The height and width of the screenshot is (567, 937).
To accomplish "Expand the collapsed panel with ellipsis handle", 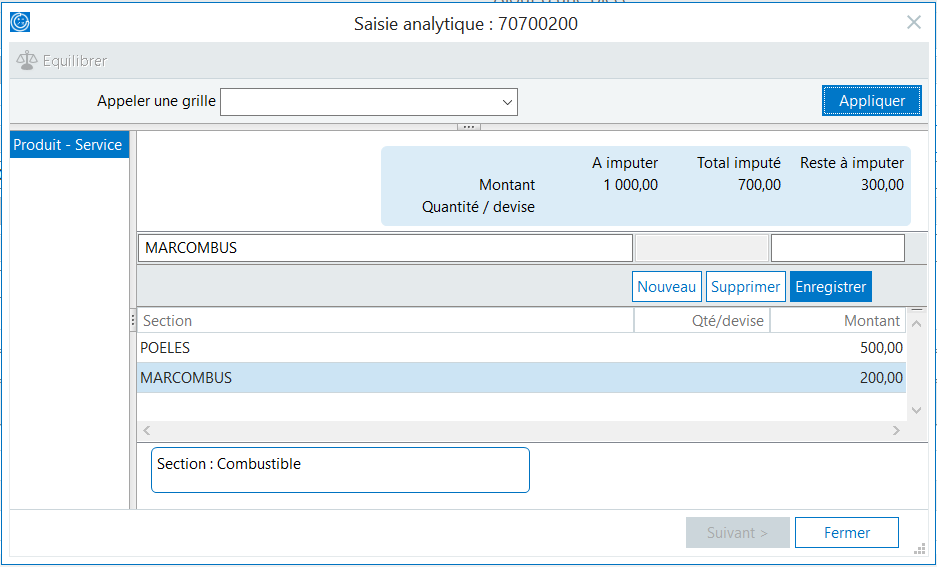I will click(469, 127).
